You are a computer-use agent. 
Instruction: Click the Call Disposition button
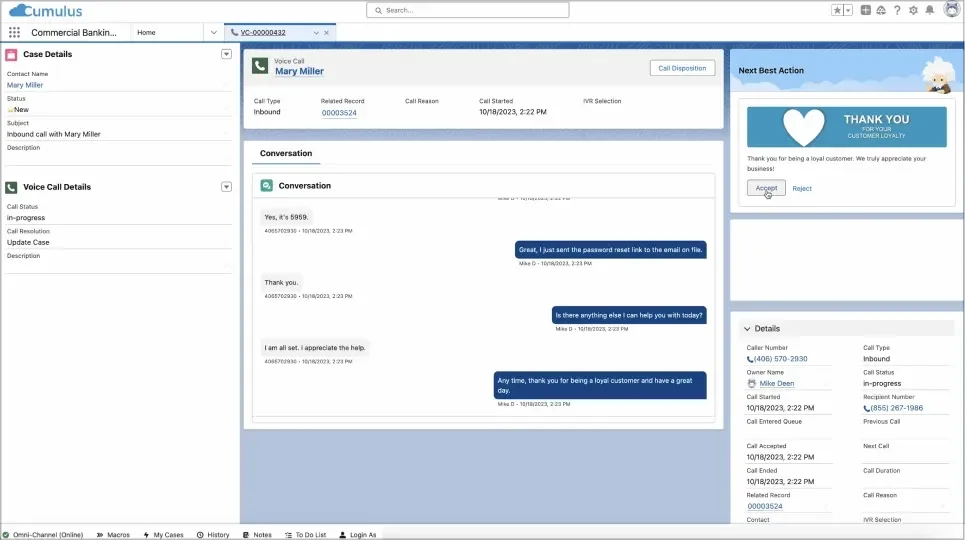pos(682,68)
